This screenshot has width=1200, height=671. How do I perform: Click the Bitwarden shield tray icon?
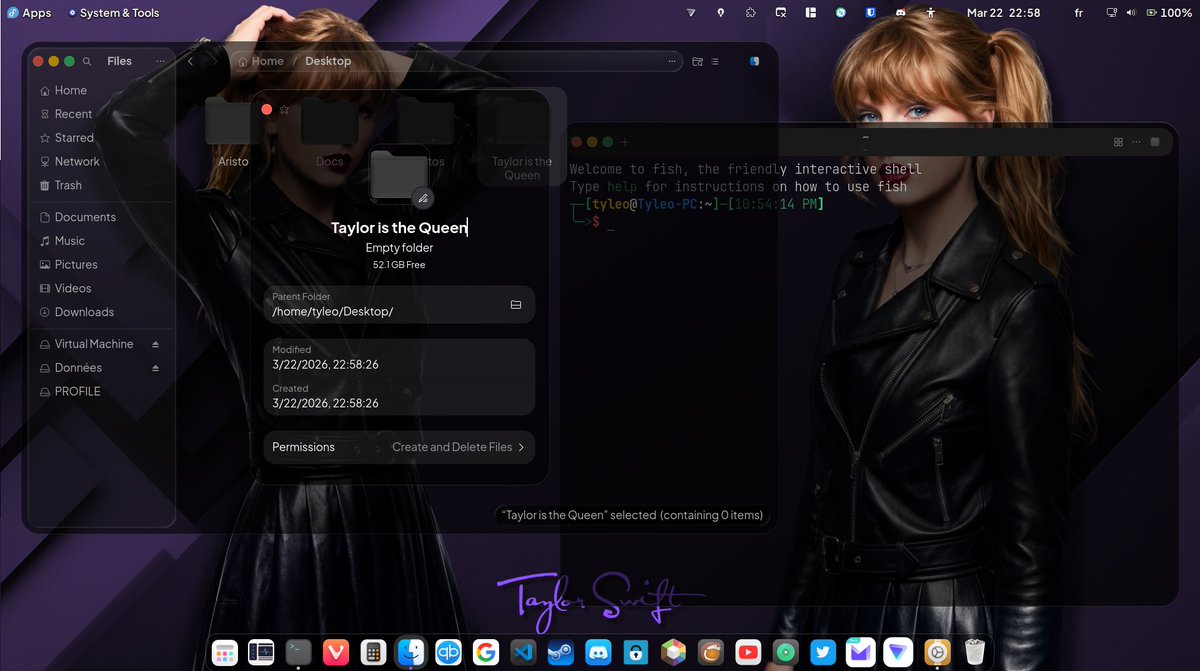pyautogui.click(x=871, y=13)
